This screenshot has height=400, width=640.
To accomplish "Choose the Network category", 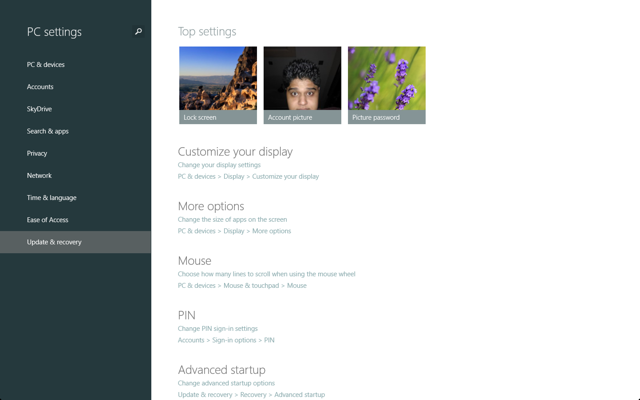I will coord(39,175).
